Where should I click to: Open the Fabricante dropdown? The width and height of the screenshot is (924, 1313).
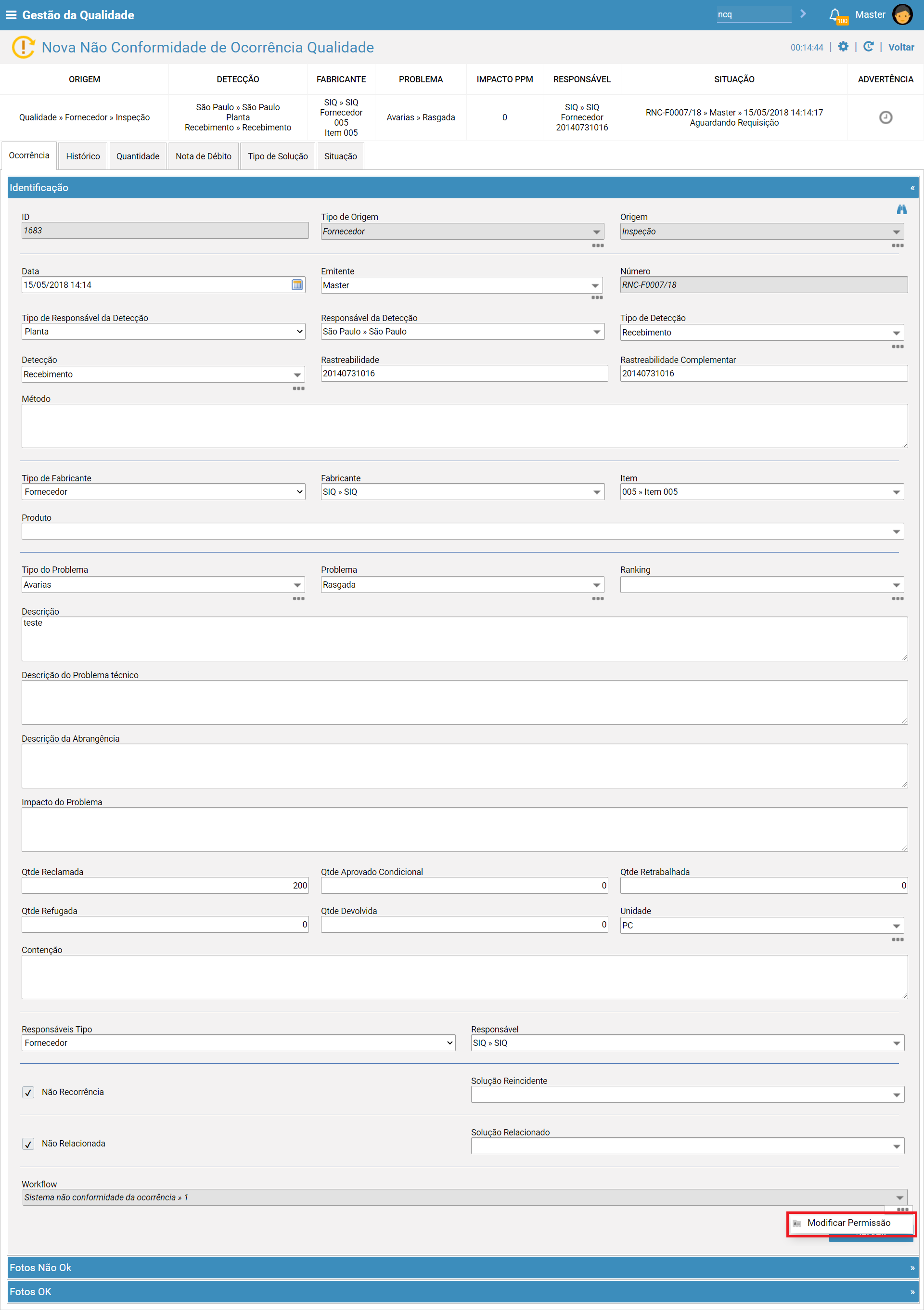coord(462,492)
